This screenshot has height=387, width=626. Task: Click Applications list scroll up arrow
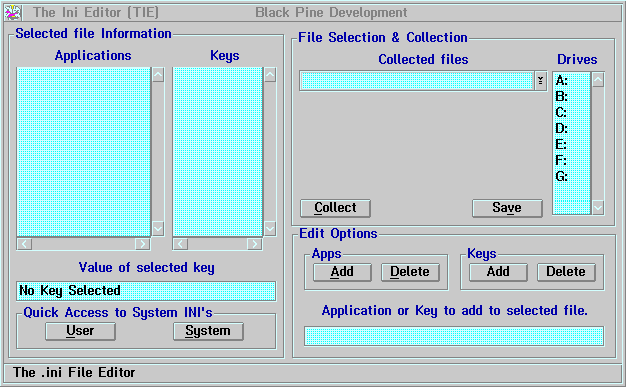[158, 75]
